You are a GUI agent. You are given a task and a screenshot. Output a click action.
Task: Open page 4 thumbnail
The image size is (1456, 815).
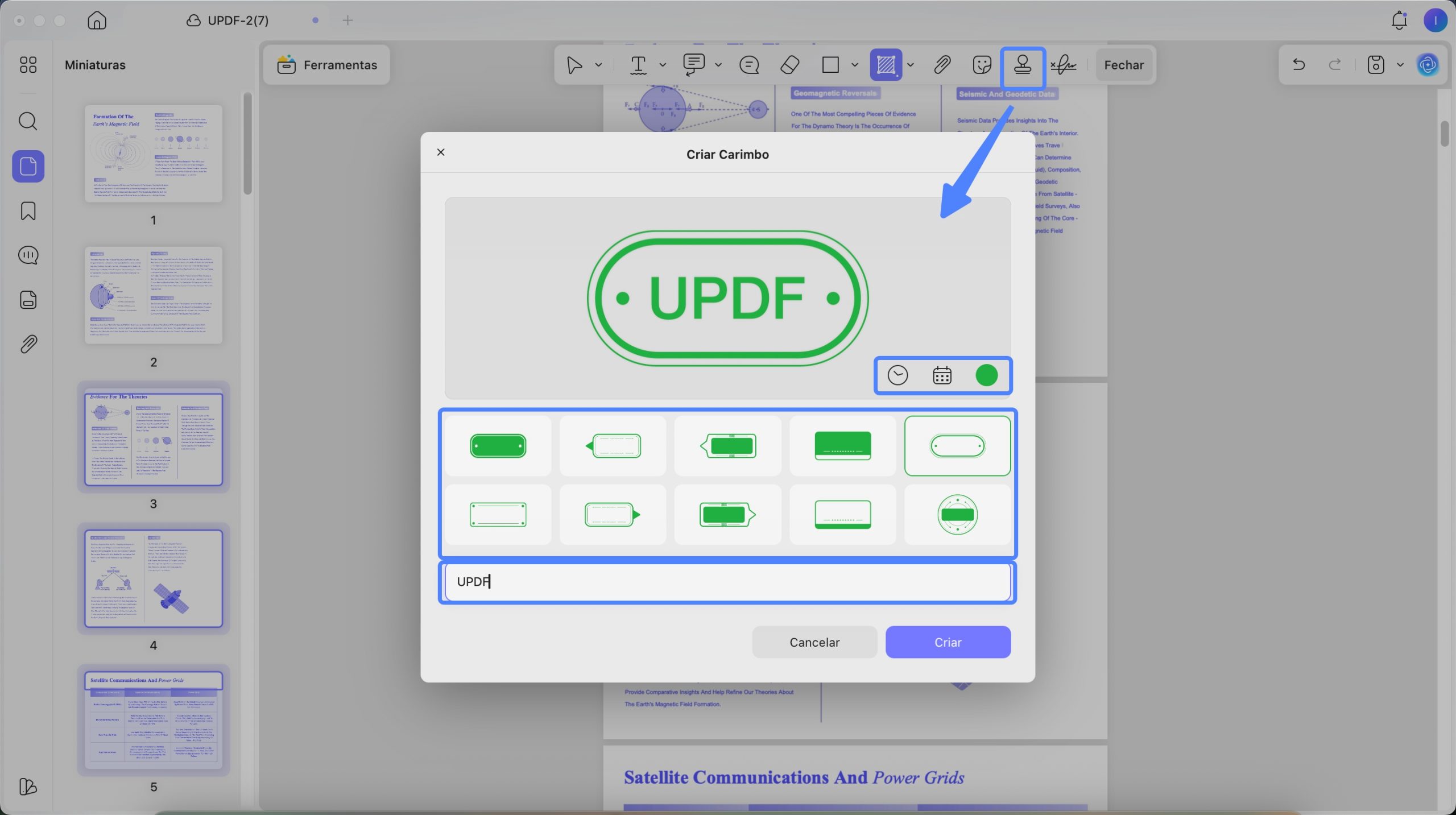click(154, 578)
